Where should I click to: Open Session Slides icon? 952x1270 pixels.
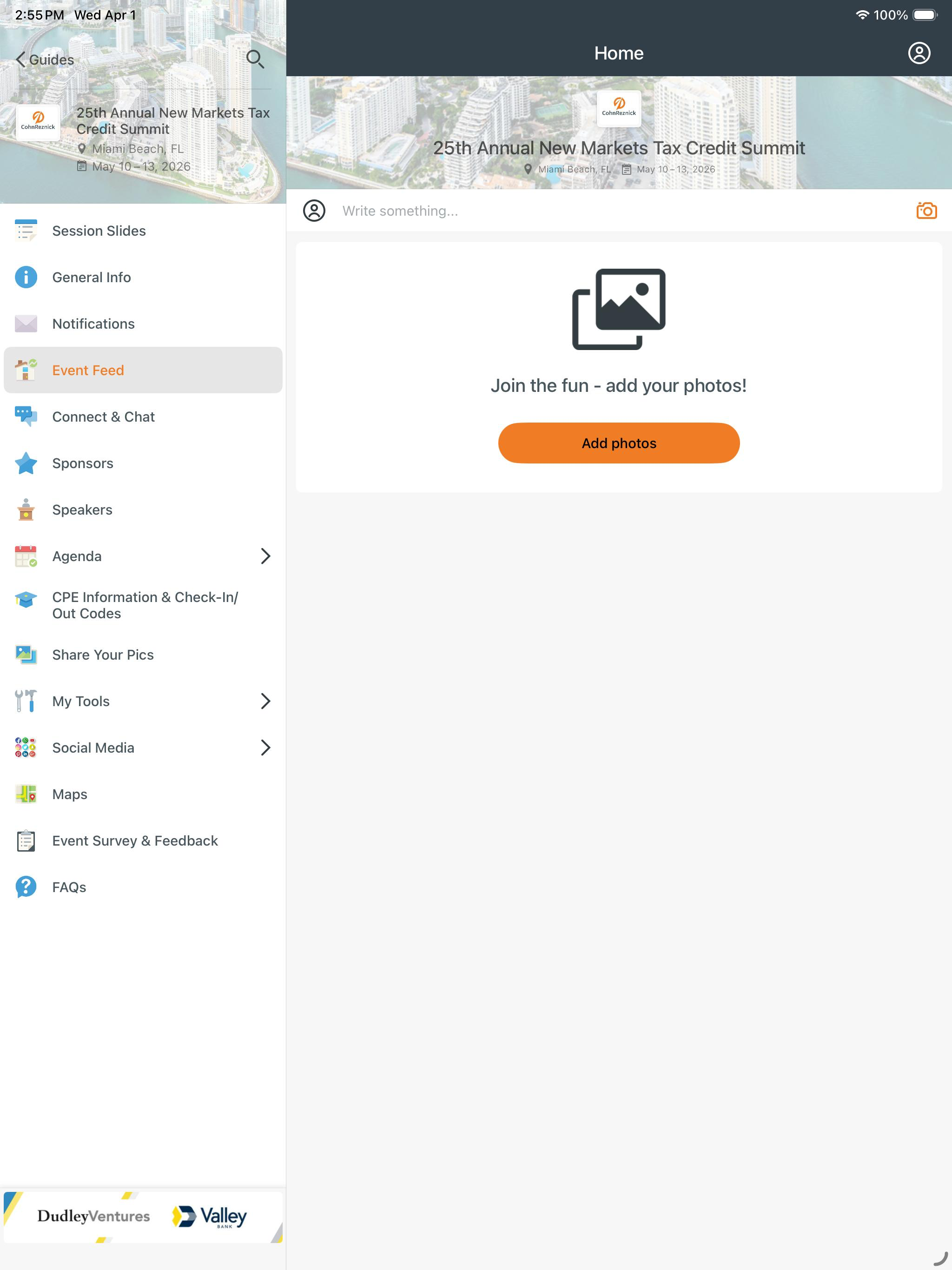pos(26,231)
